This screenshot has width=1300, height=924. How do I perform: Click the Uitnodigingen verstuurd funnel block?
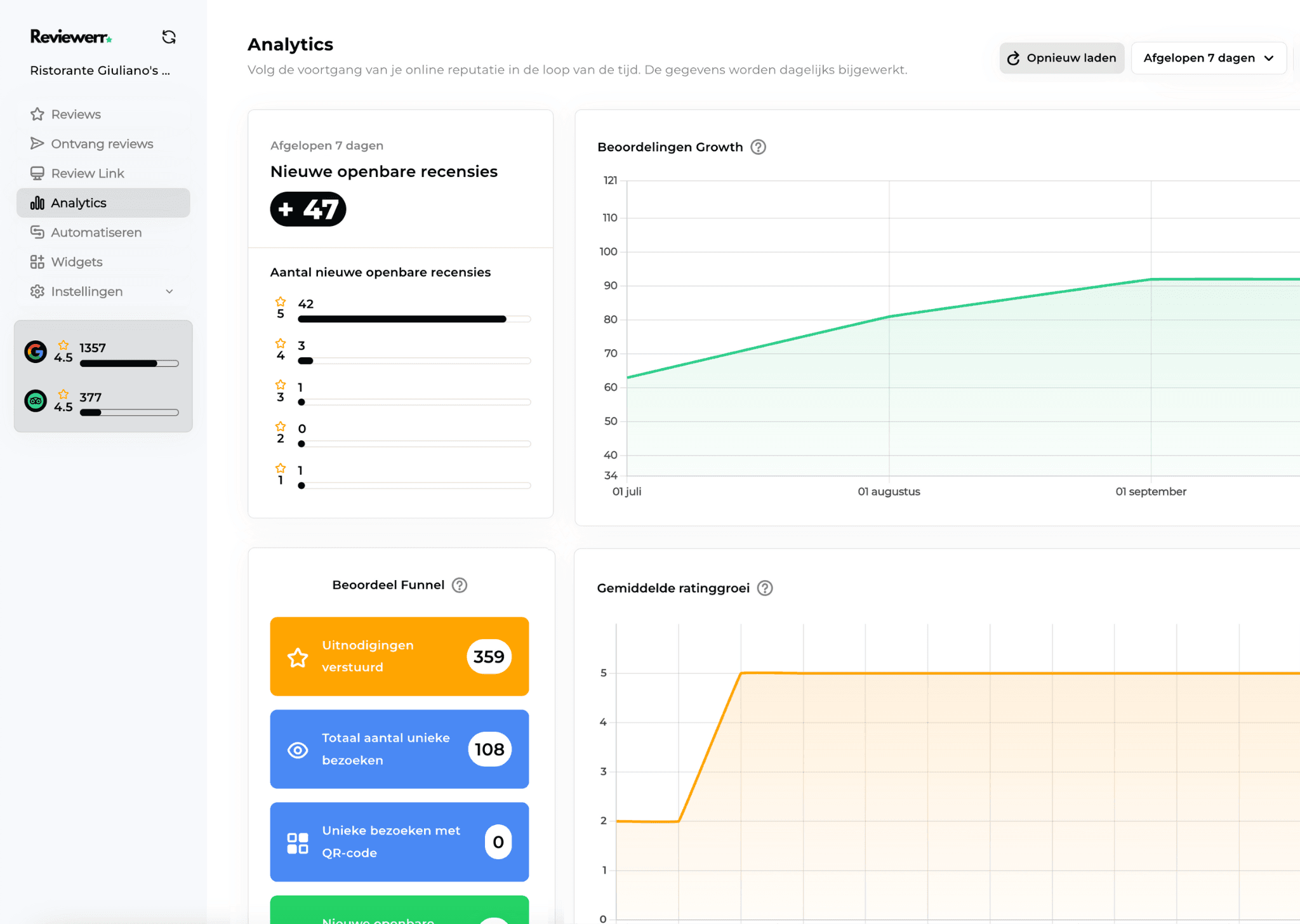point(399,656)
